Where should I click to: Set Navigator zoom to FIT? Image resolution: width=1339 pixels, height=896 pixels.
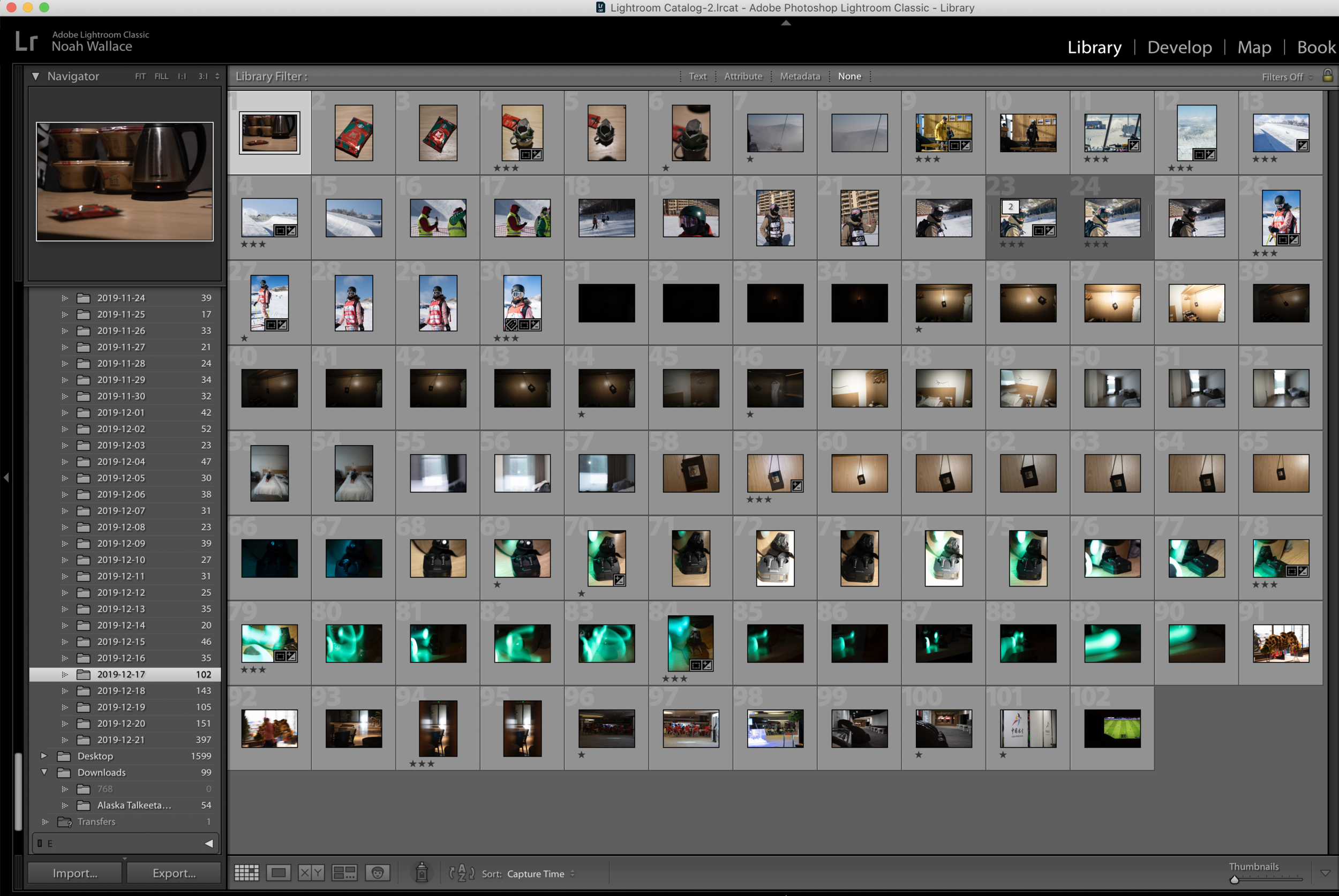140,76
